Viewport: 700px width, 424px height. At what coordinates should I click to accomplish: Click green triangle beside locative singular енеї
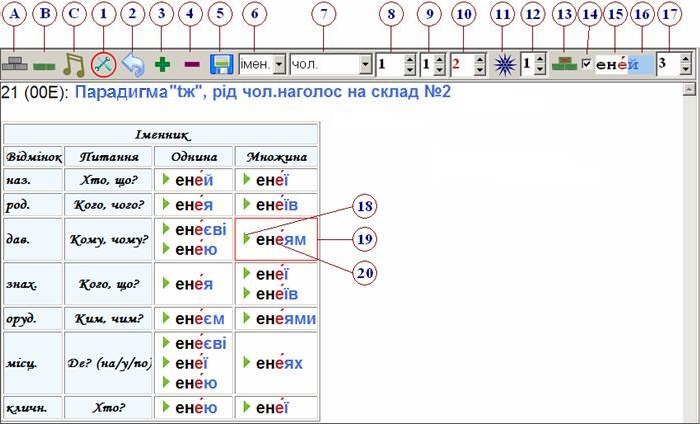[x=167, y=362]
